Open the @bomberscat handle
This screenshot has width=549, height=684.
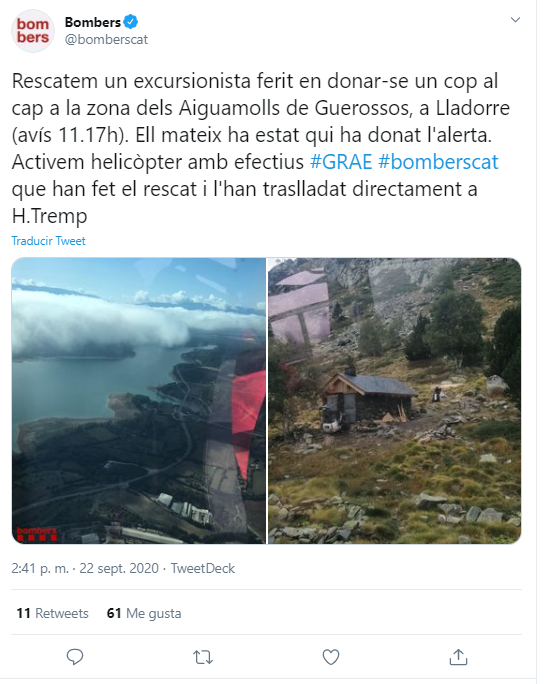(106, 39)
